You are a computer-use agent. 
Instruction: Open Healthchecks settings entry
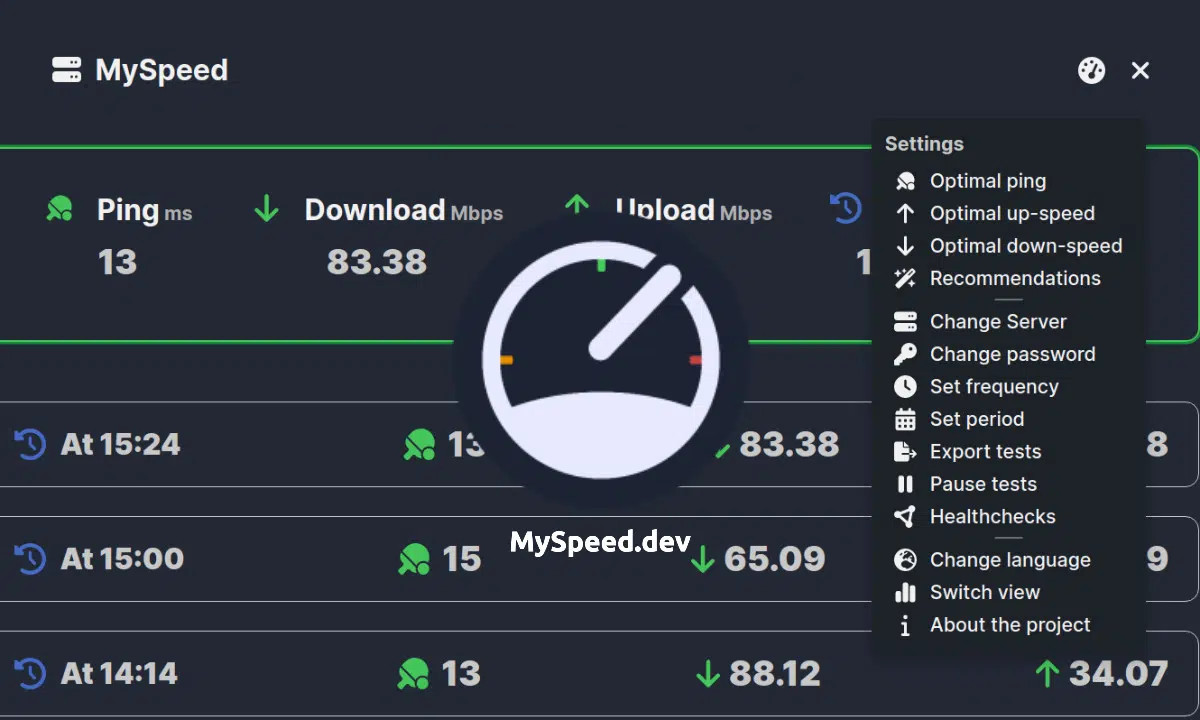[992, 517]
